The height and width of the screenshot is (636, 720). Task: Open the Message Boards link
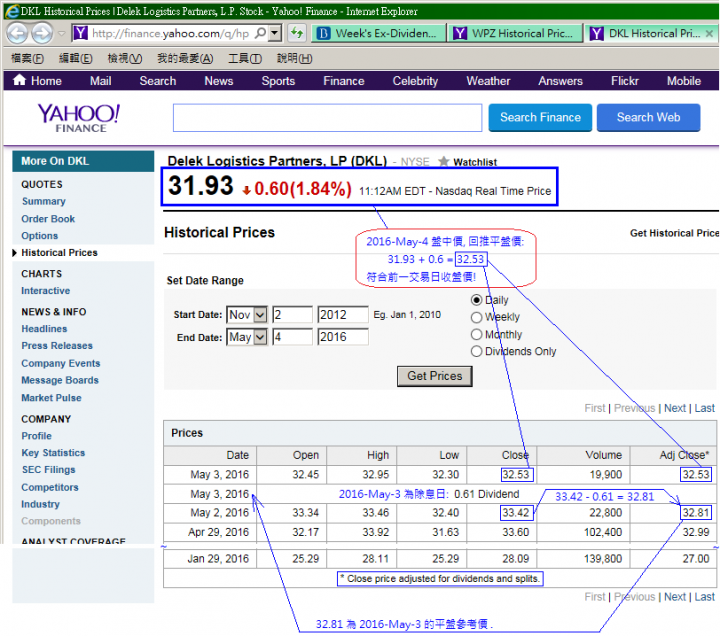(x=60, y=380)
